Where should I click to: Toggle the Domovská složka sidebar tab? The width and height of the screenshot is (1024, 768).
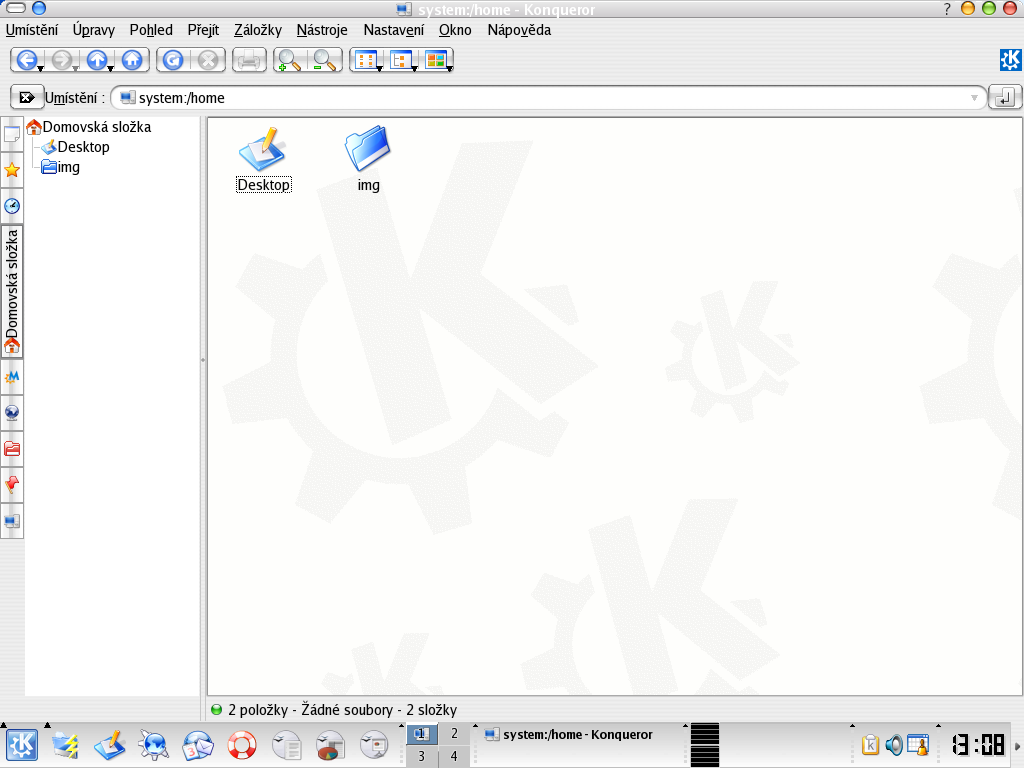coord(12,291)
